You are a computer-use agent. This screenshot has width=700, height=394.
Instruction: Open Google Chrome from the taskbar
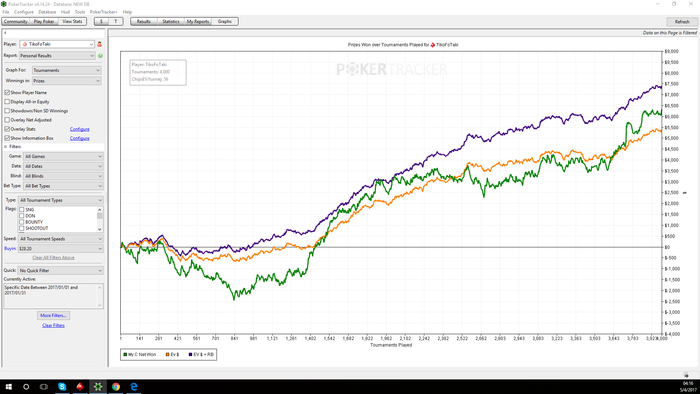[x=116, y=387]
